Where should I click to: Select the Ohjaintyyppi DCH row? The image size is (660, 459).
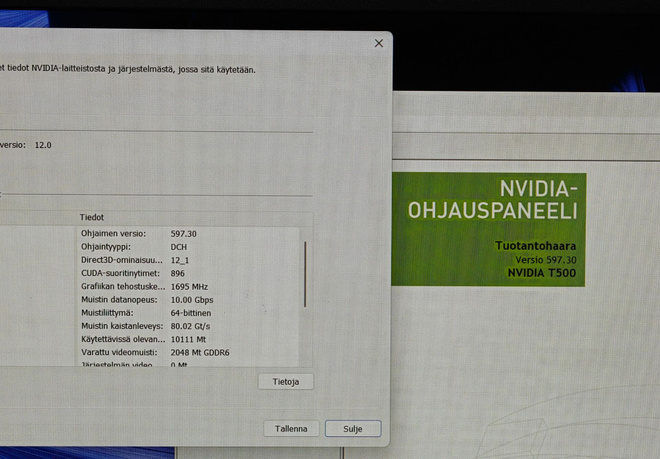188,247
